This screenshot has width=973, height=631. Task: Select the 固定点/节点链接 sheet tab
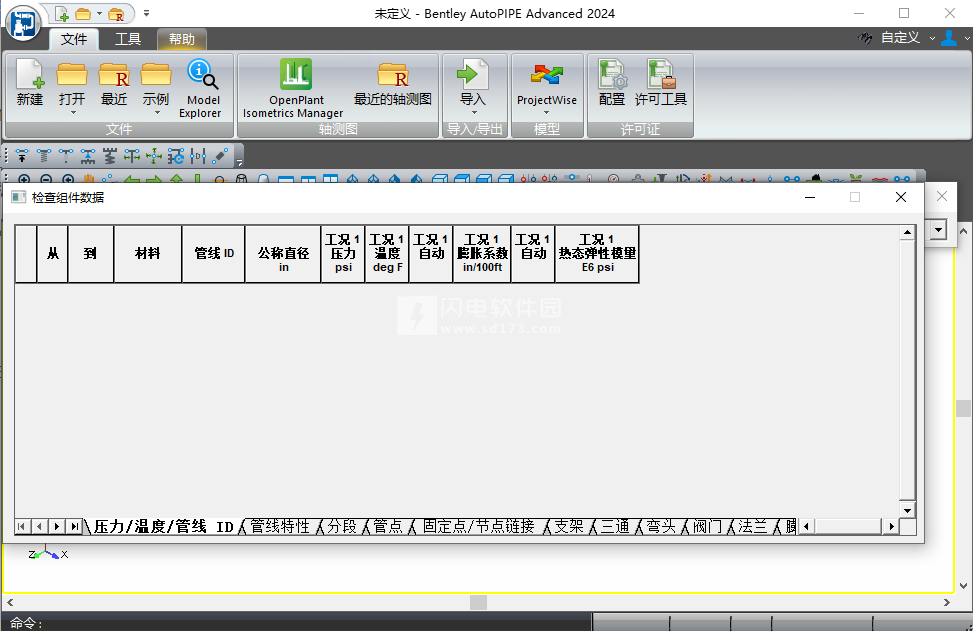tap(478, 527)
